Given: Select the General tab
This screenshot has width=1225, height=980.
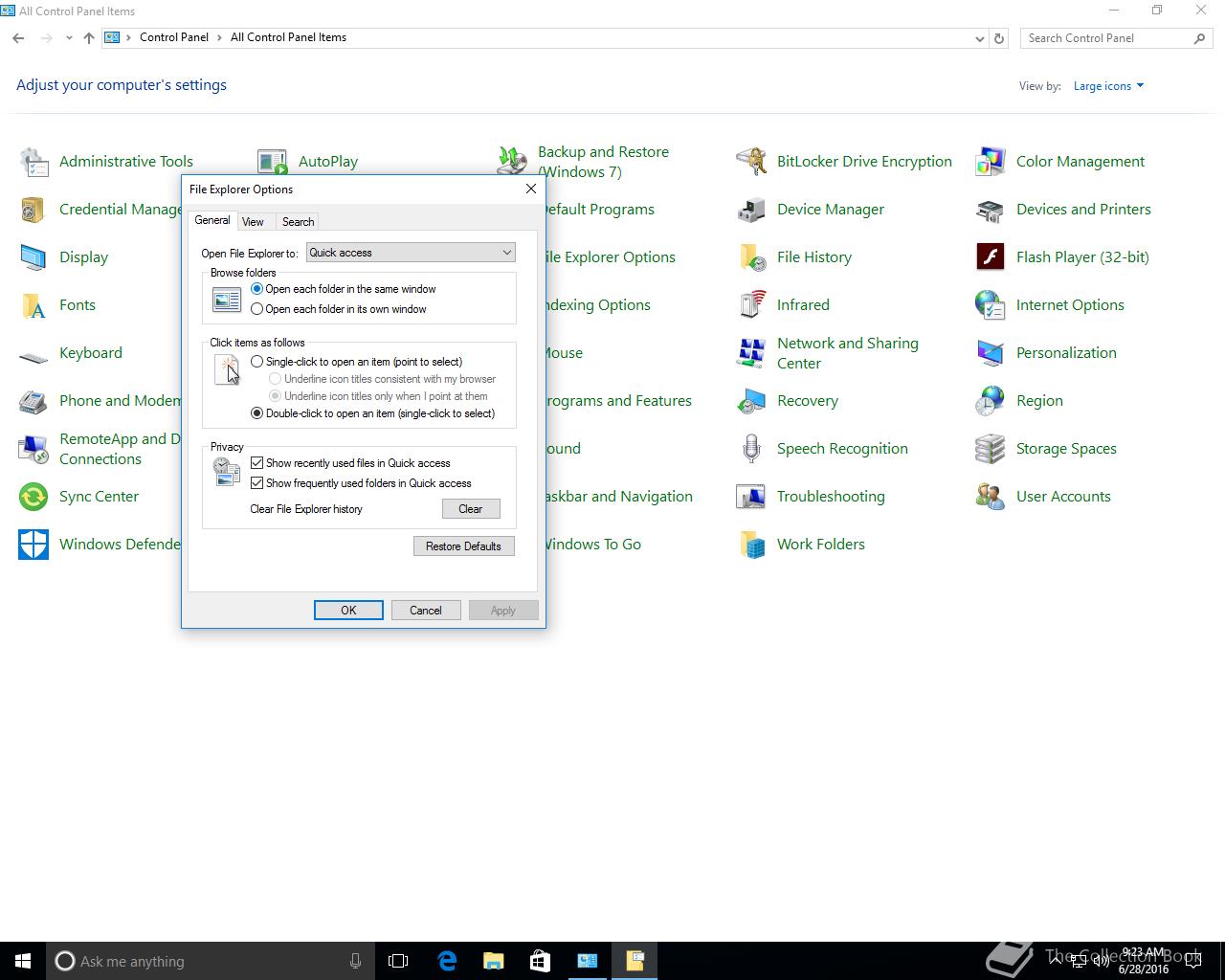Looking at the screenshot, I should click(x=212, y=220).
